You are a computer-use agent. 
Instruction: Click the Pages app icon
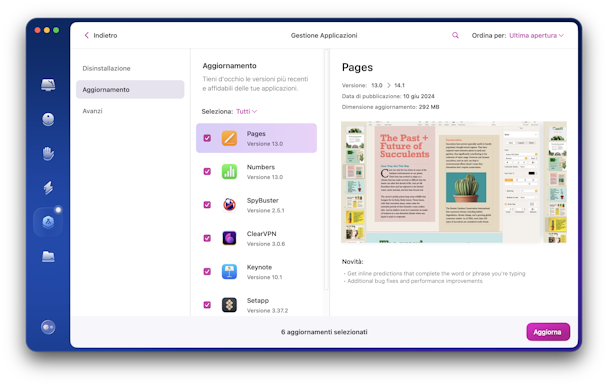229,138
